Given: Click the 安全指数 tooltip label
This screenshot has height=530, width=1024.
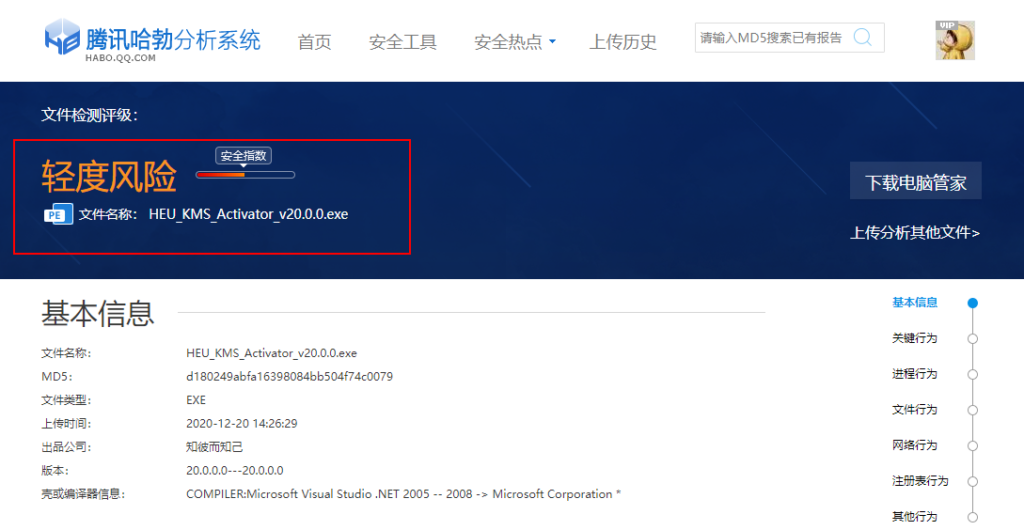Looking at the screenshot, I should 244,156.
